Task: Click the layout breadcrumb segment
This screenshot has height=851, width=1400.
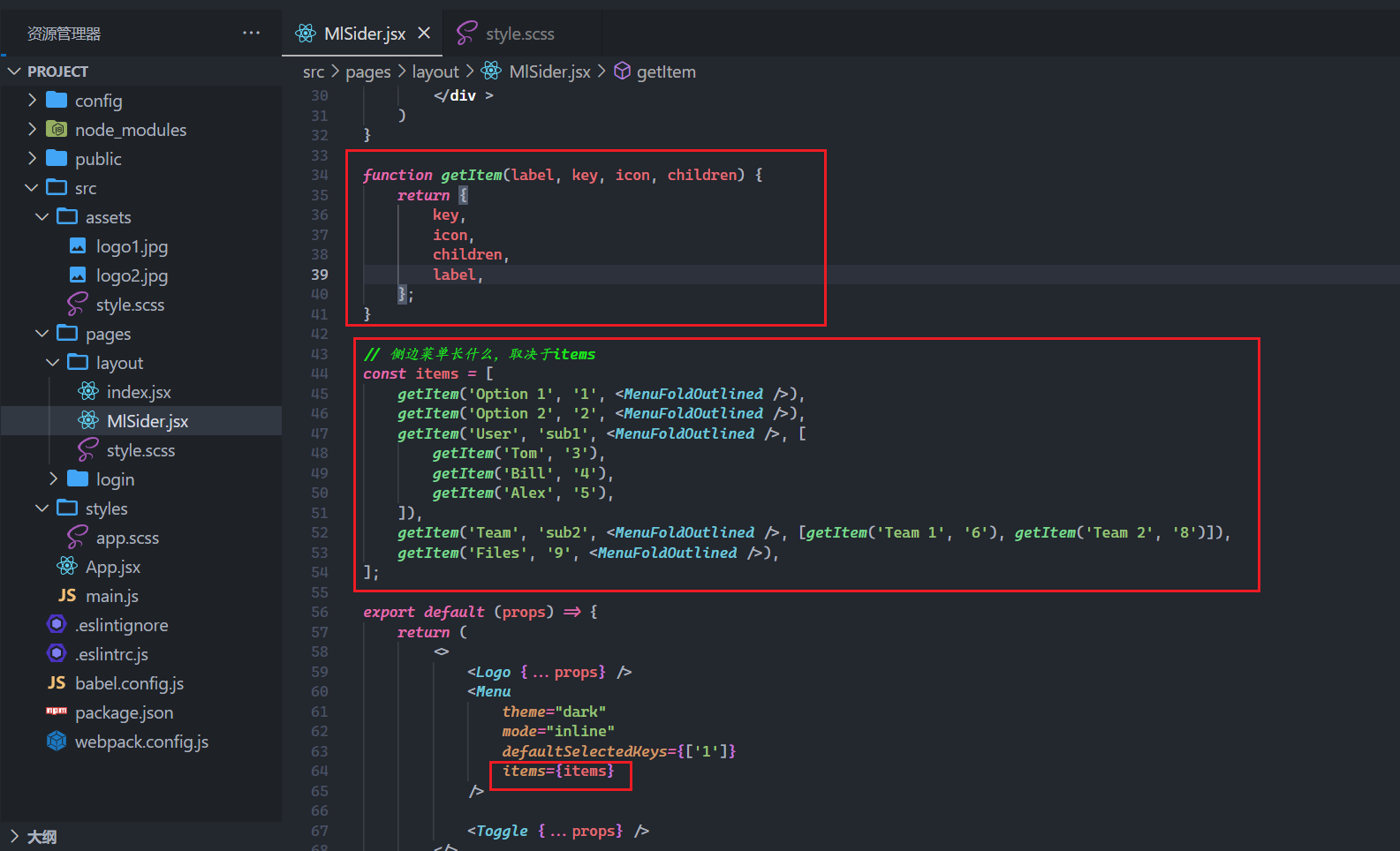Action: pos(435,72)
